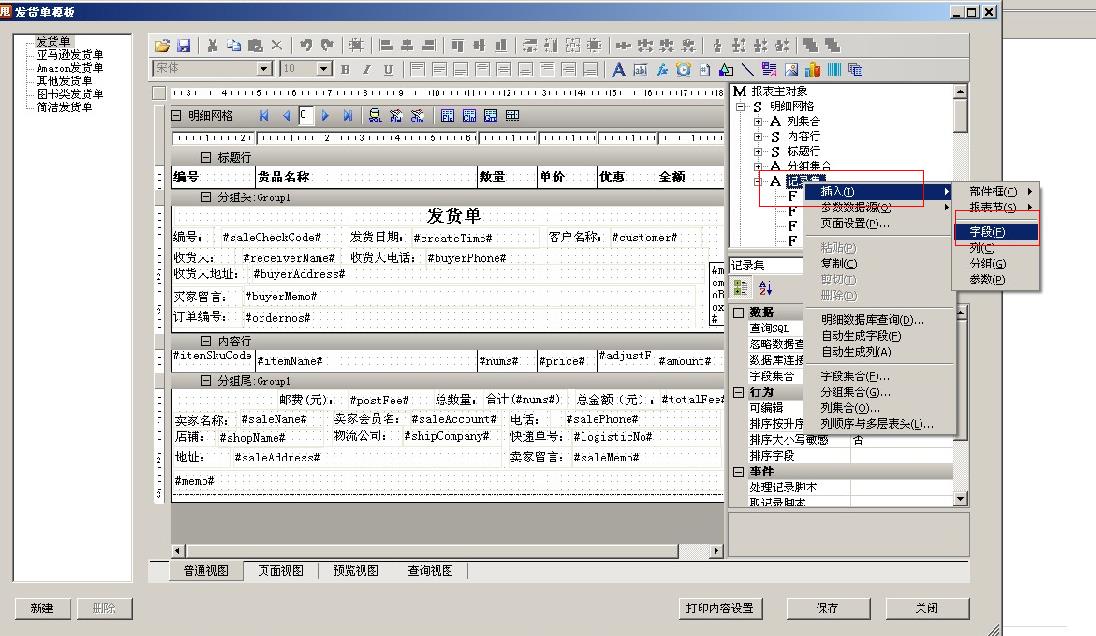Click 页面设置(P)... context menu item
1096x636 pixels.
tap(879, 224)
